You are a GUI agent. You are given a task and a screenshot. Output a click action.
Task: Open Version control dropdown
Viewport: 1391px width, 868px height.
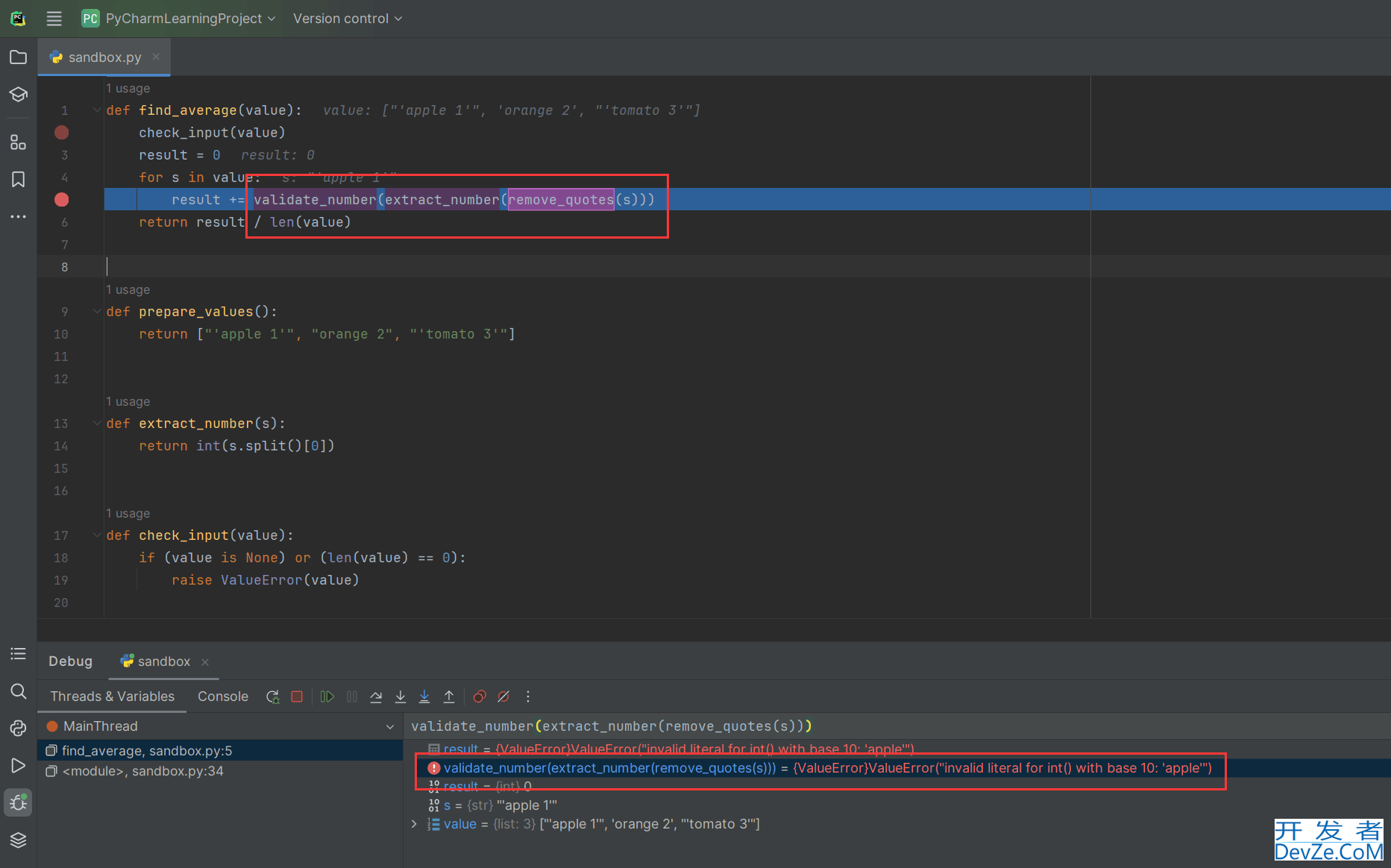(348, 19)
